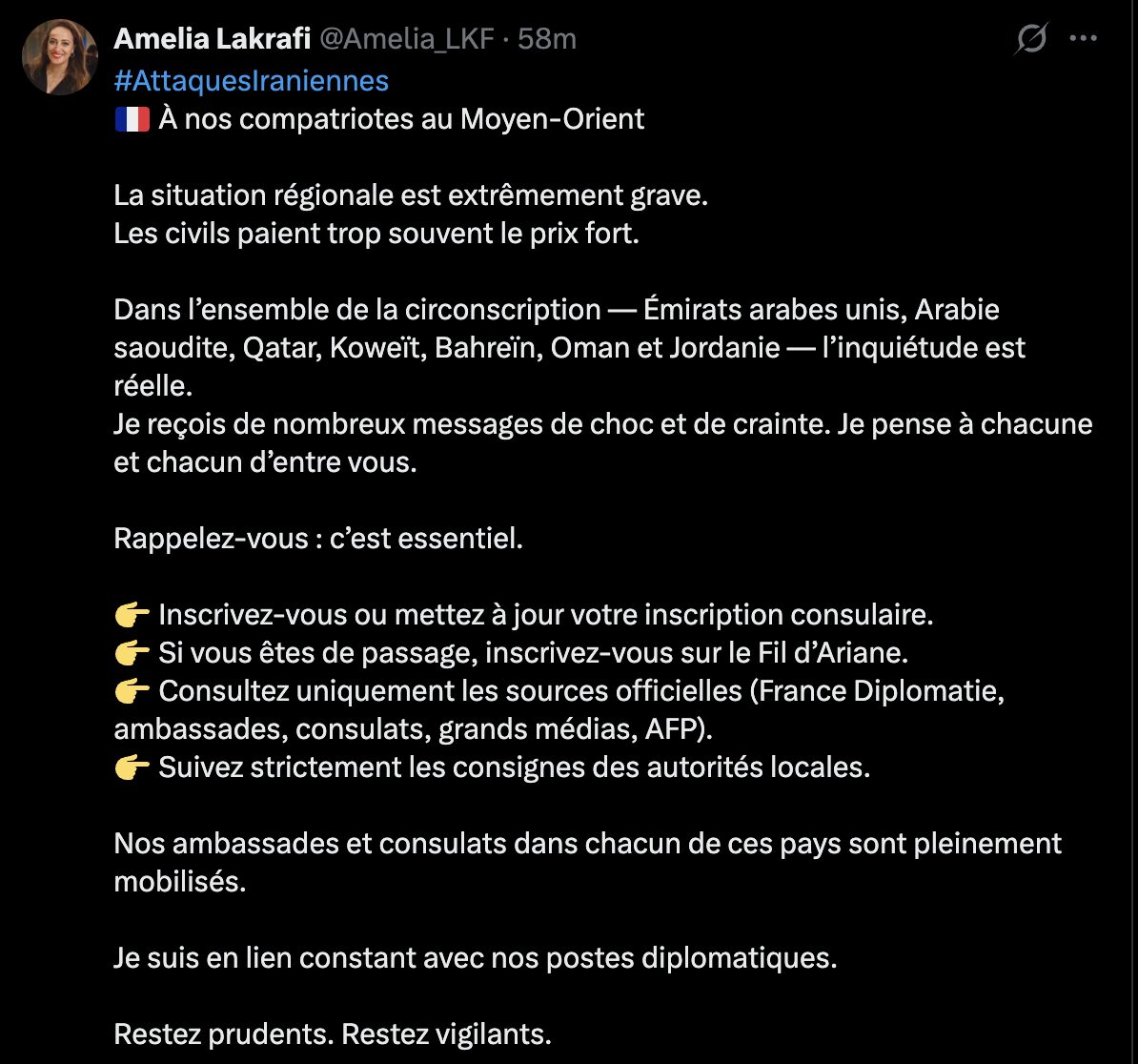Click pointing-hand emoji before "Suivez strictement"

pos(132,767)
